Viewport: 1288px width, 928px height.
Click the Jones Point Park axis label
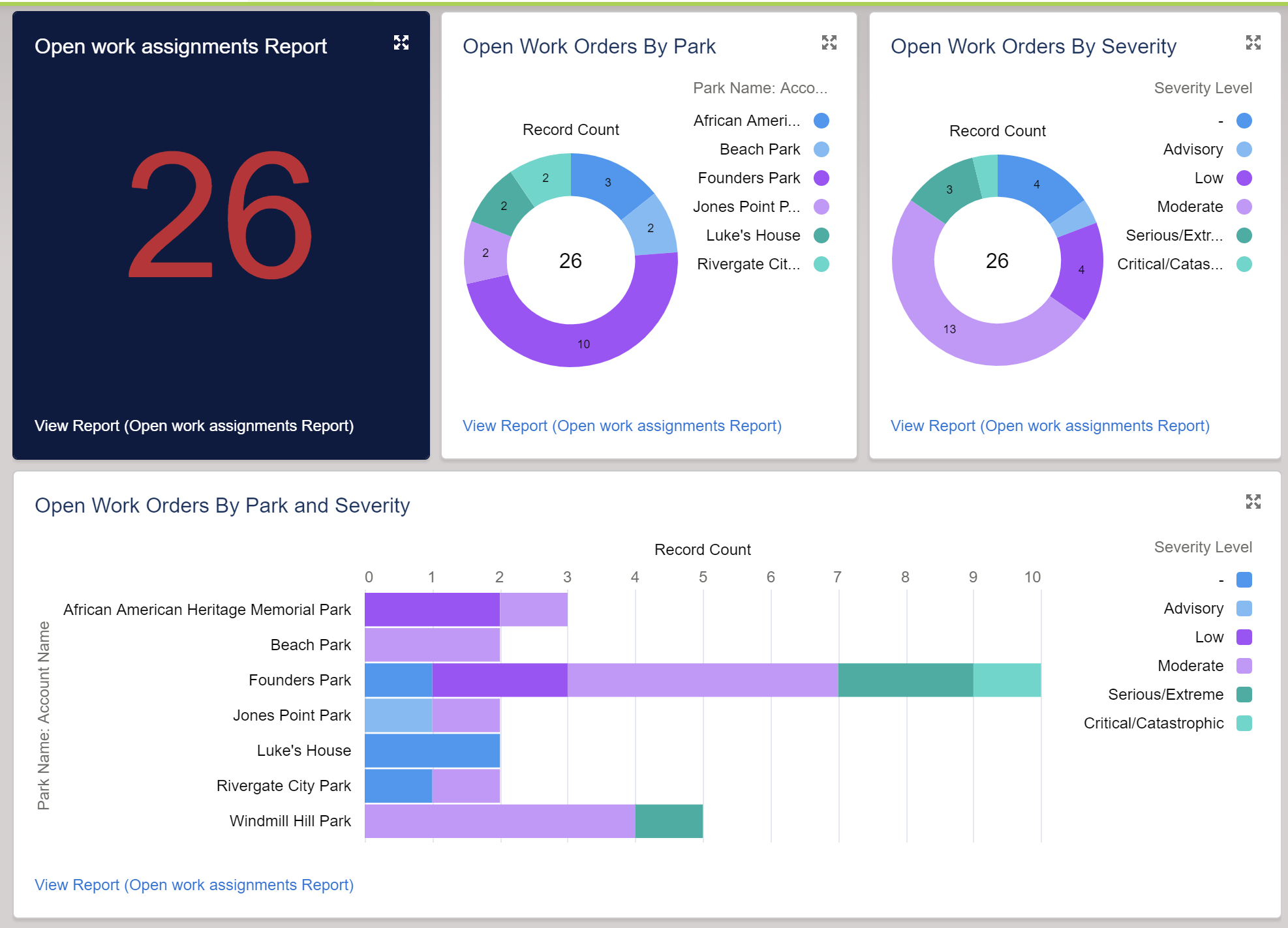[292, 715]
